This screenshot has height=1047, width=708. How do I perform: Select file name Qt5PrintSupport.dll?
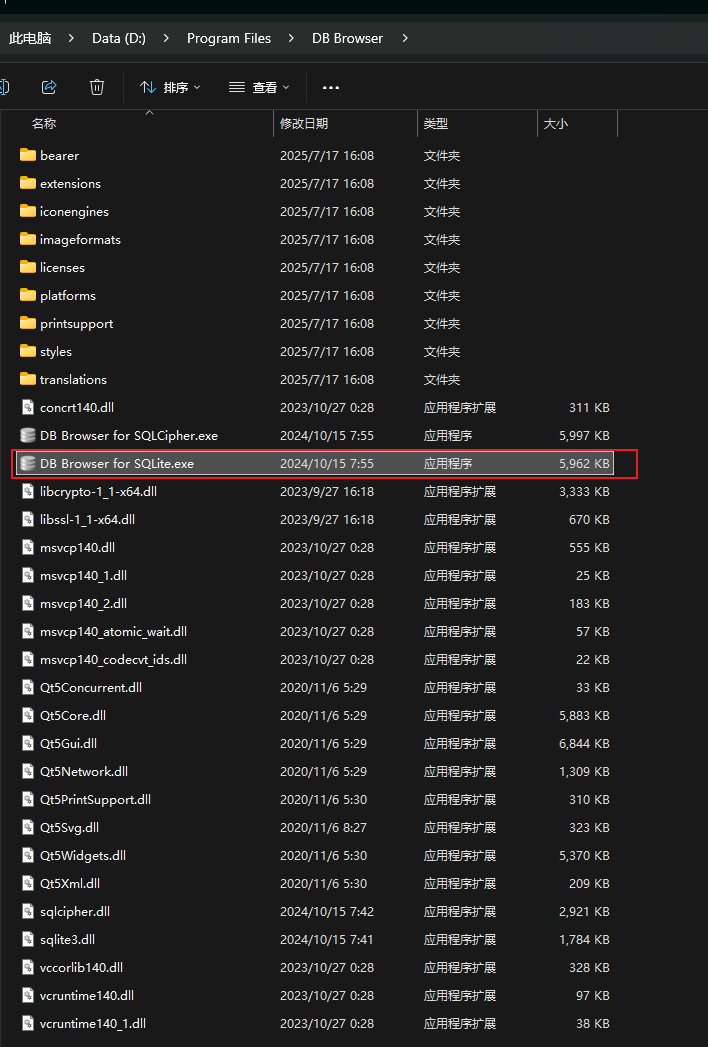point(96,799)
